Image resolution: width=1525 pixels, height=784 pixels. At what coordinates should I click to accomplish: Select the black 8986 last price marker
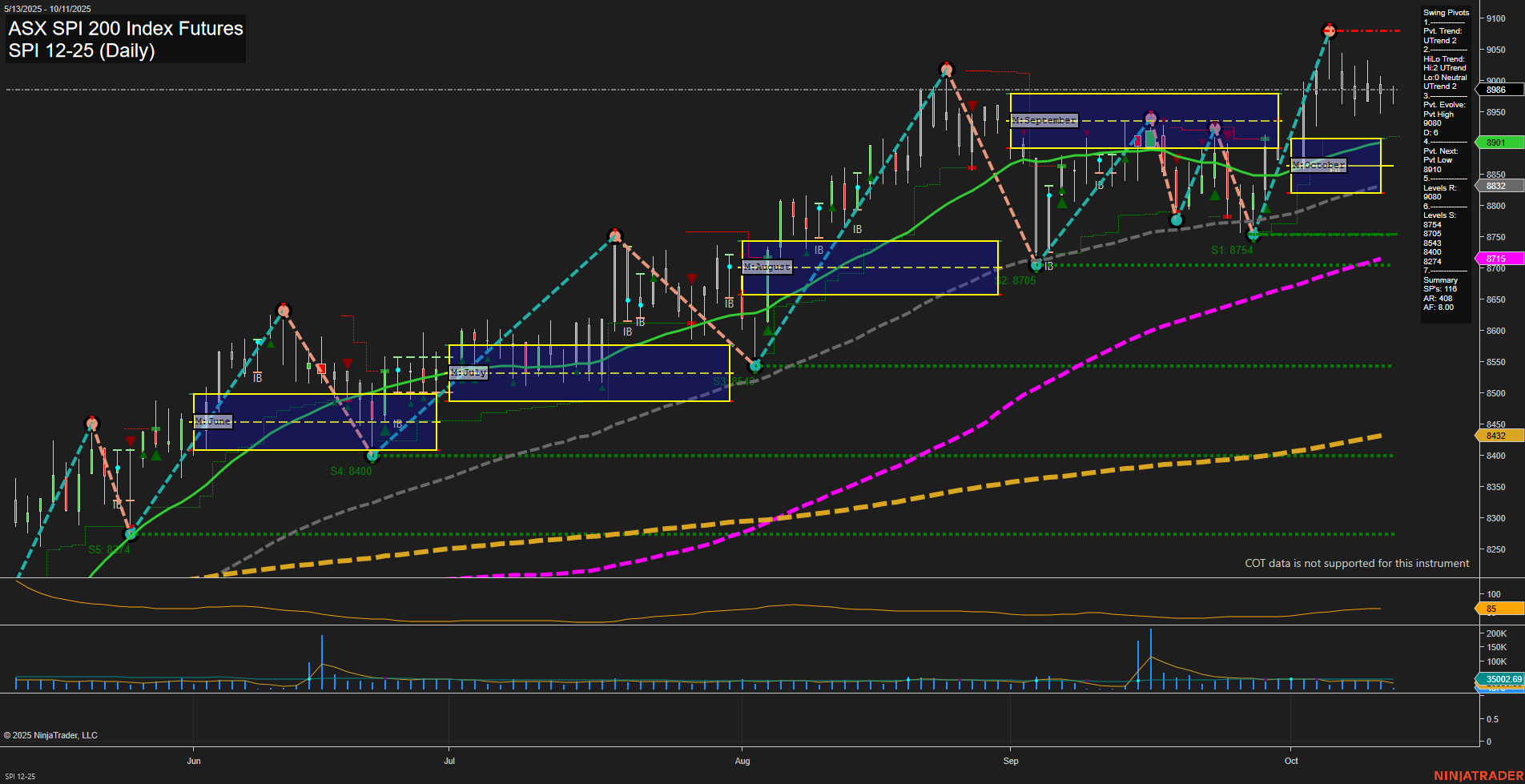pos(1497,90)
